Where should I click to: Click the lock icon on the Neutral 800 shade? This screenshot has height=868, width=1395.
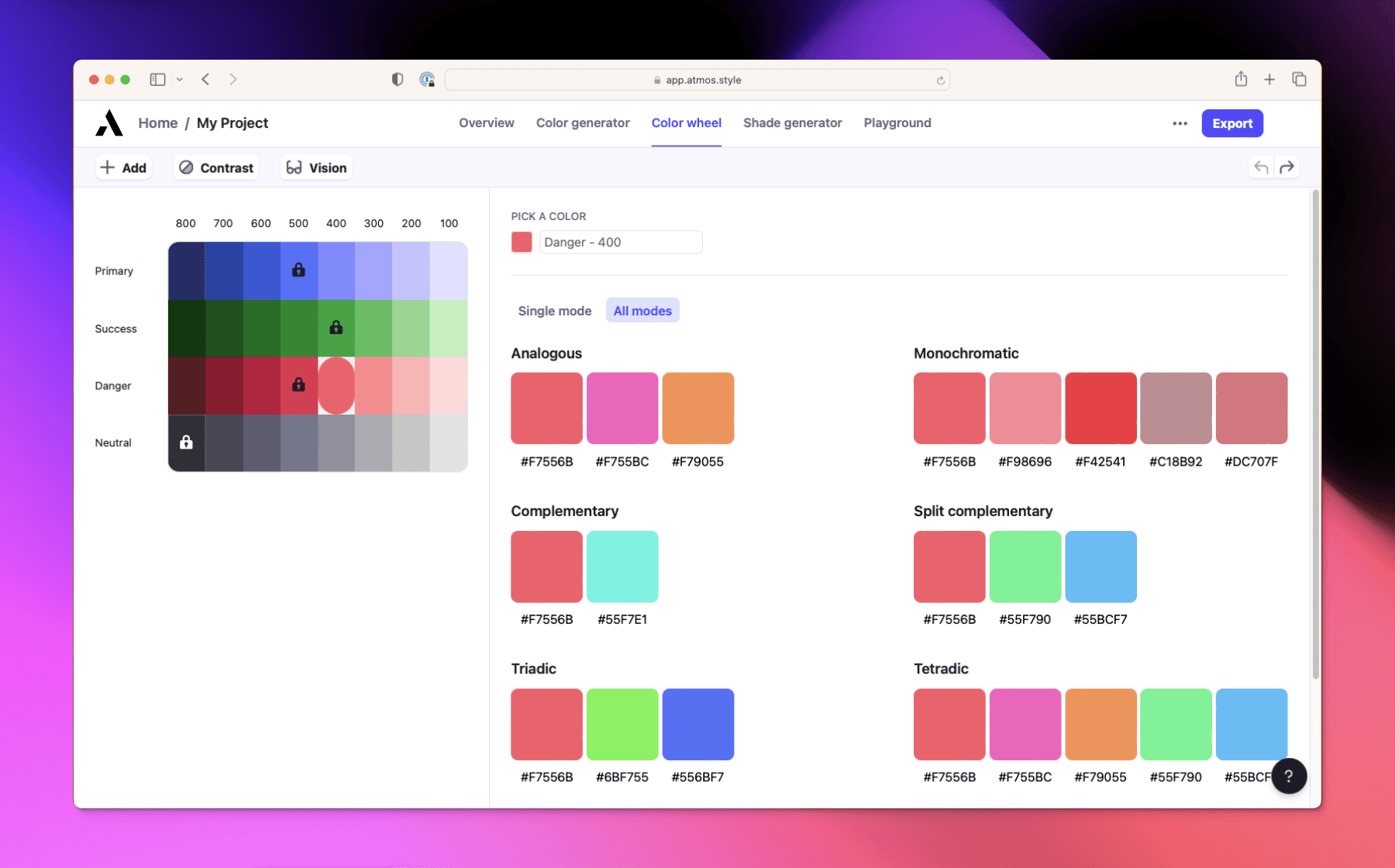point(185,443)
